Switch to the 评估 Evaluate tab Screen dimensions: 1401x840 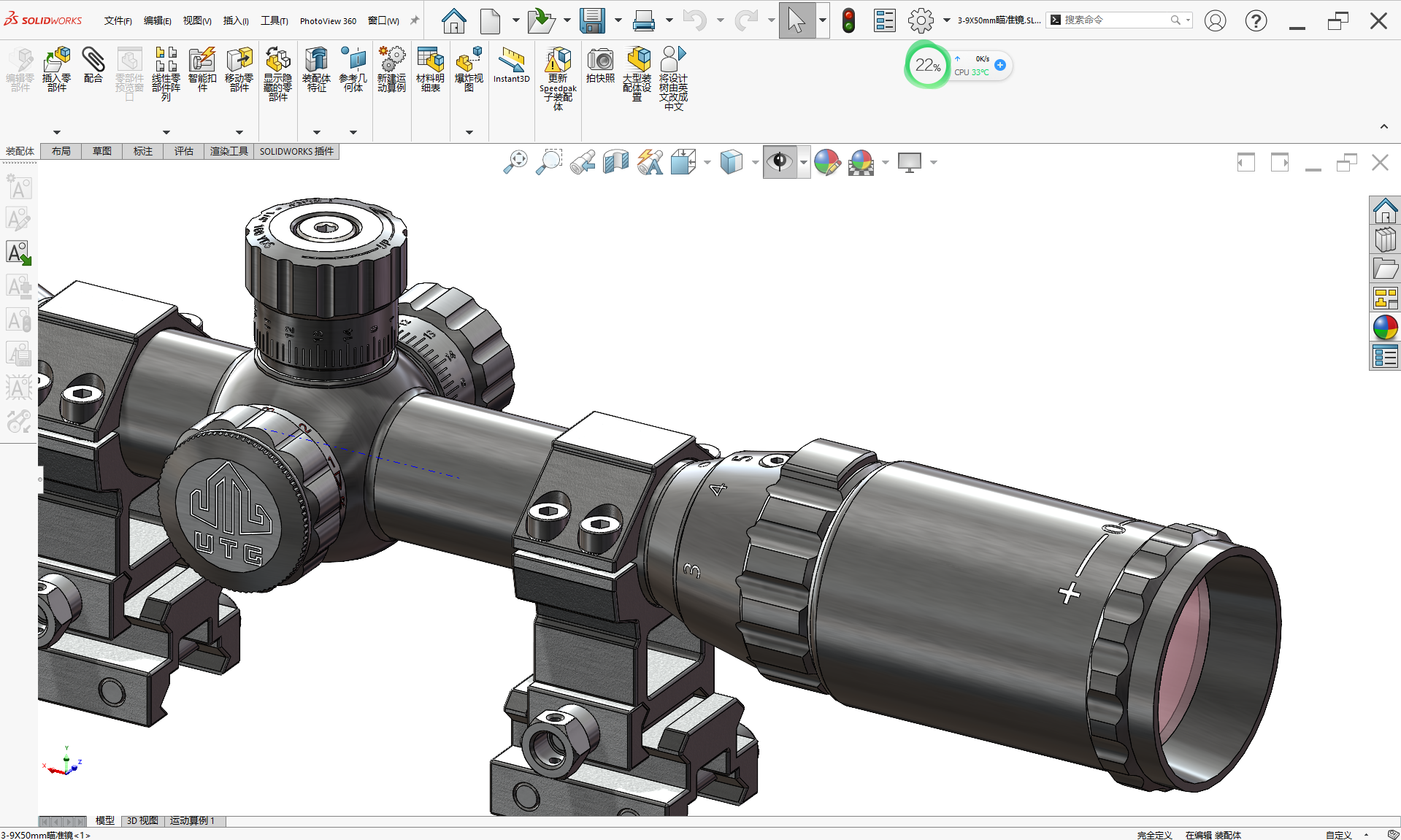[x=183, y=151]
